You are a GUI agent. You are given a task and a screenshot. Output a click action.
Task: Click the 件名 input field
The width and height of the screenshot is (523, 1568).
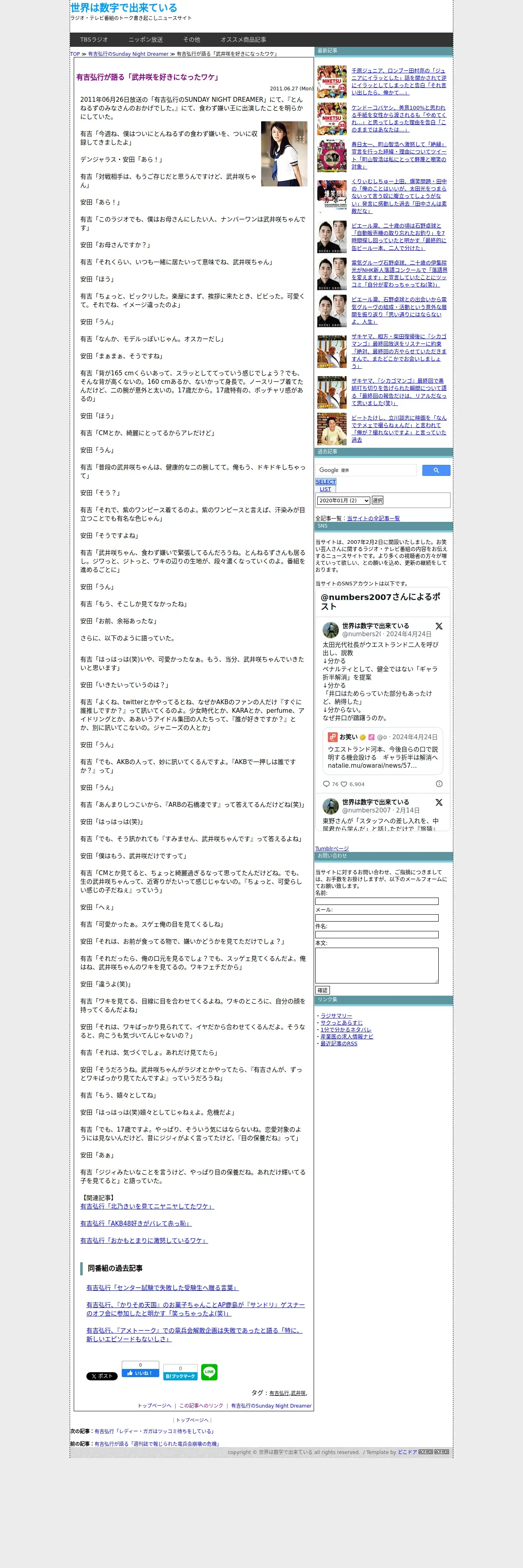pos(377,934)
